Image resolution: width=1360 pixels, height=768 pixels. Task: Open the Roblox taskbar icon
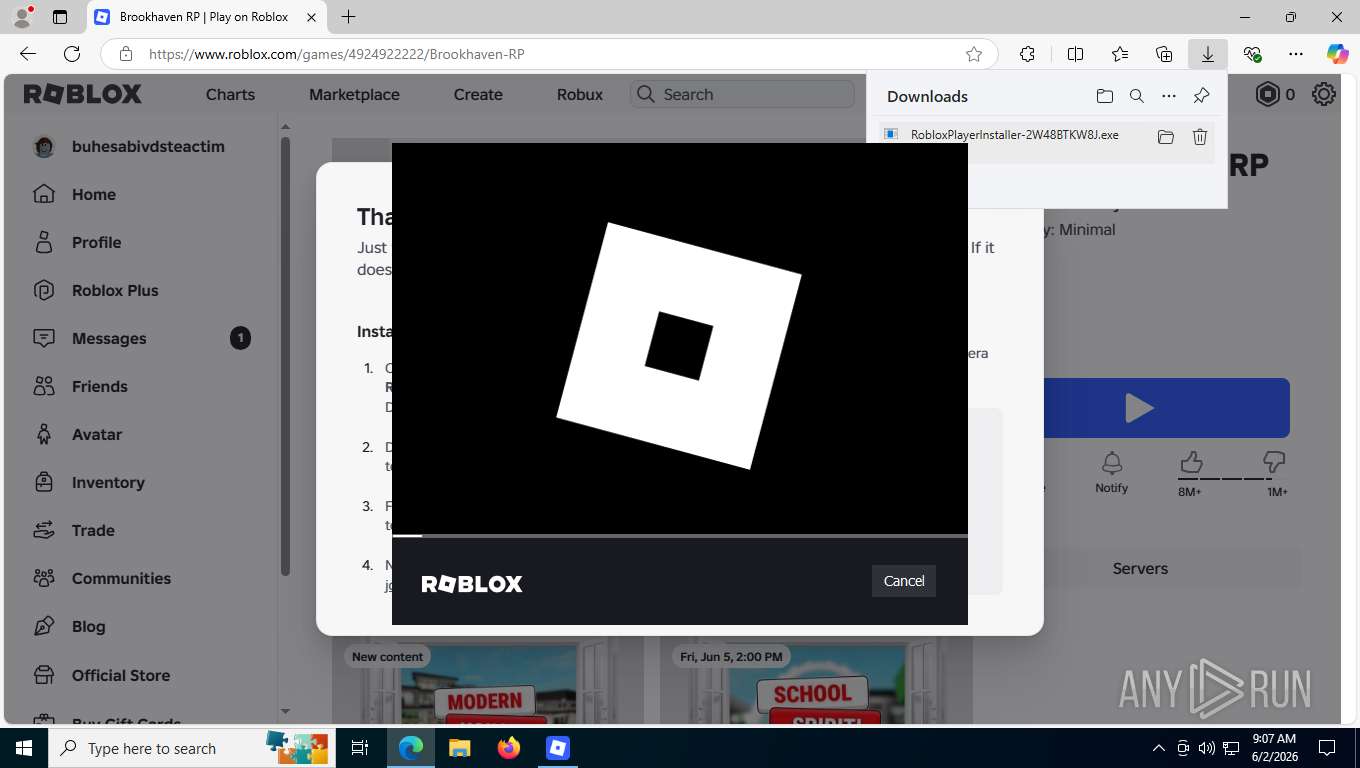557,748
